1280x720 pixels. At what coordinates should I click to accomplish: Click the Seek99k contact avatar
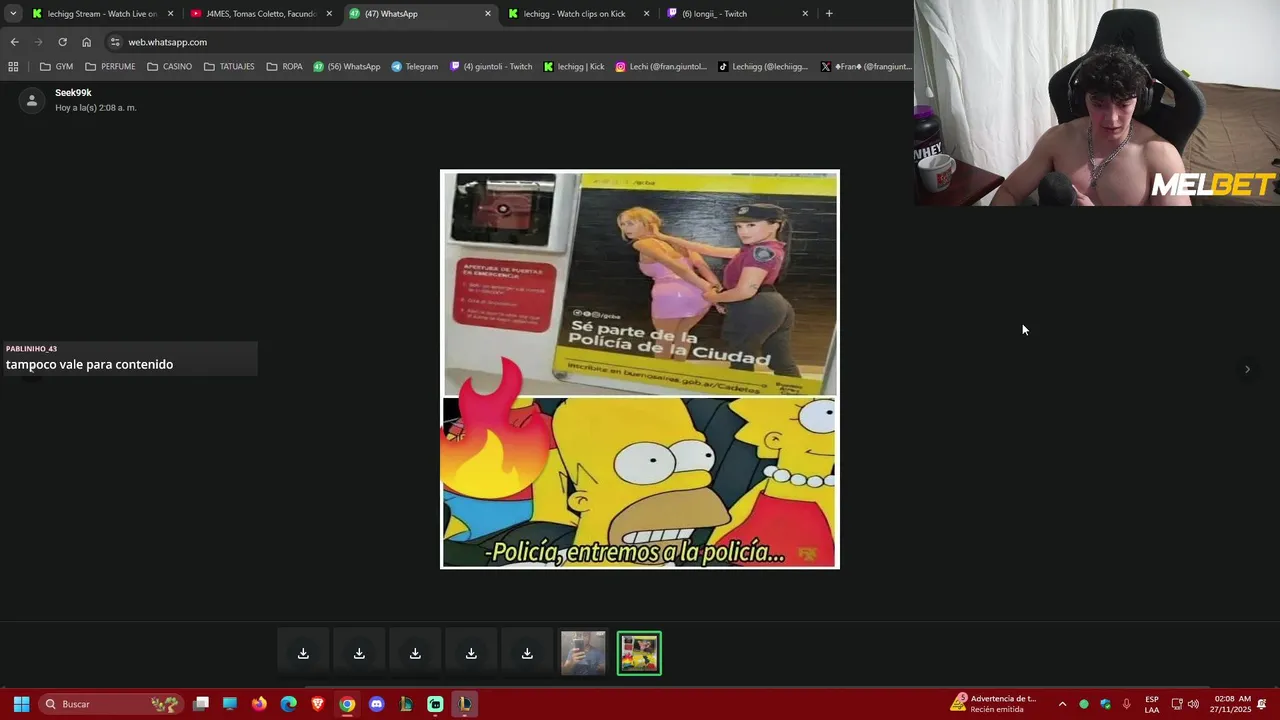tap(32, 100)
